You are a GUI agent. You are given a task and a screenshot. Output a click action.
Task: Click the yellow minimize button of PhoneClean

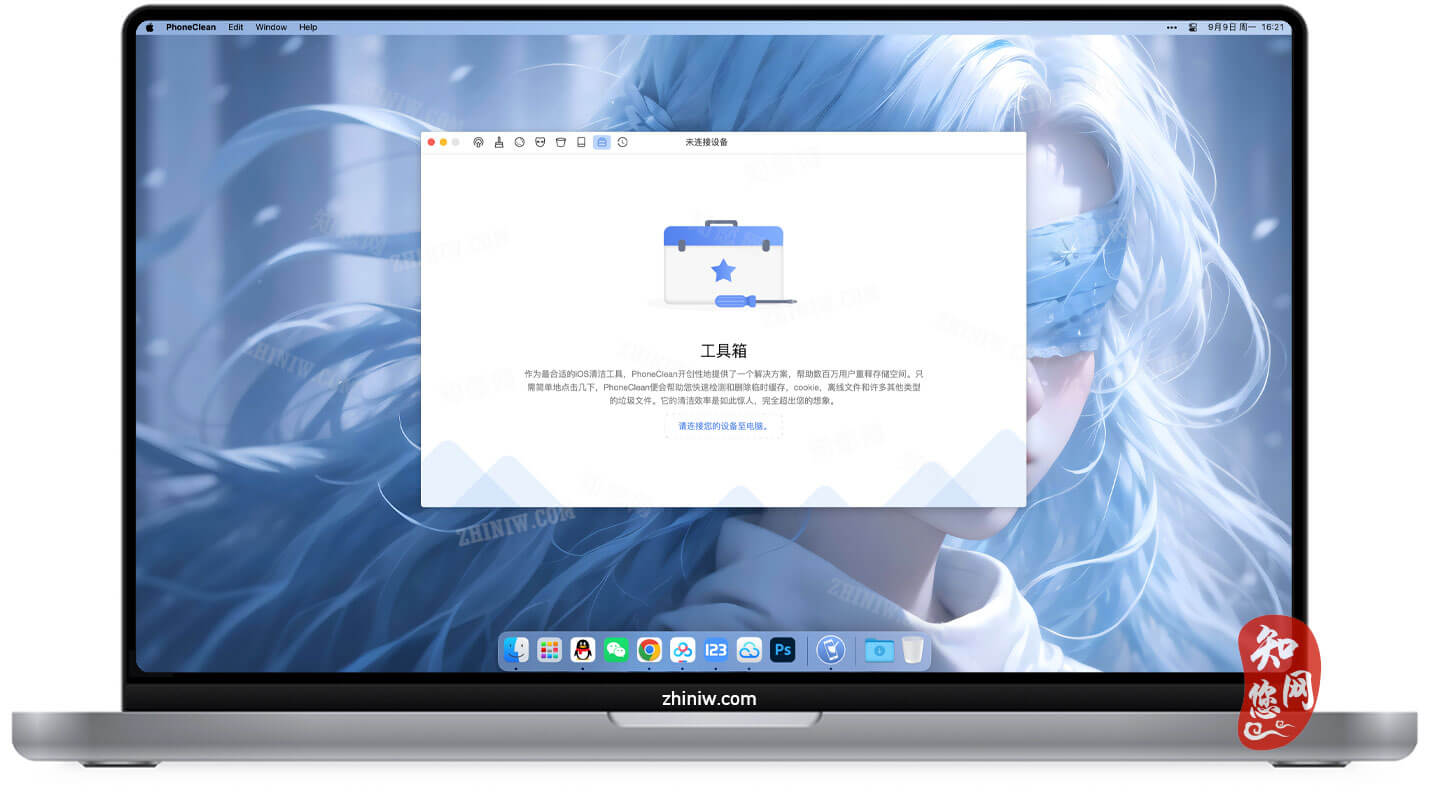pyautogui.click(x=443, y=142)
